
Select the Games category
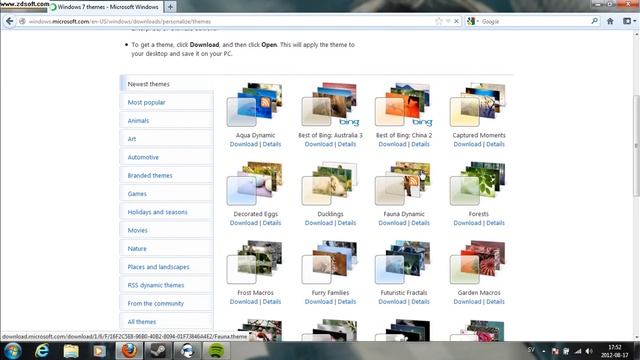[x=167, y=194]
